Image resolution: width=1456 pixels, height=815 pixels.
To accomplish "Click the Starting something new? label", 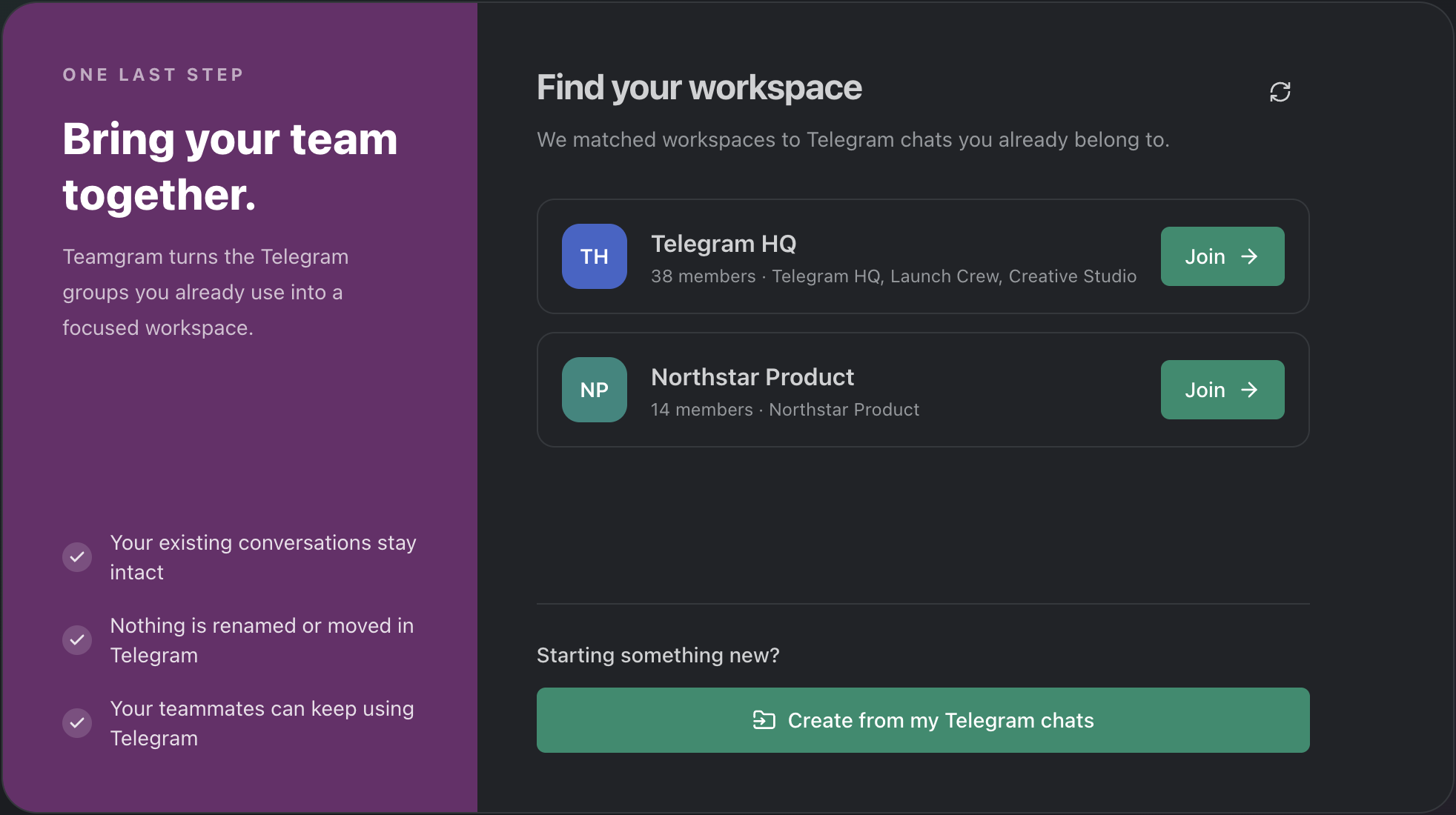I will coord(658,656).
